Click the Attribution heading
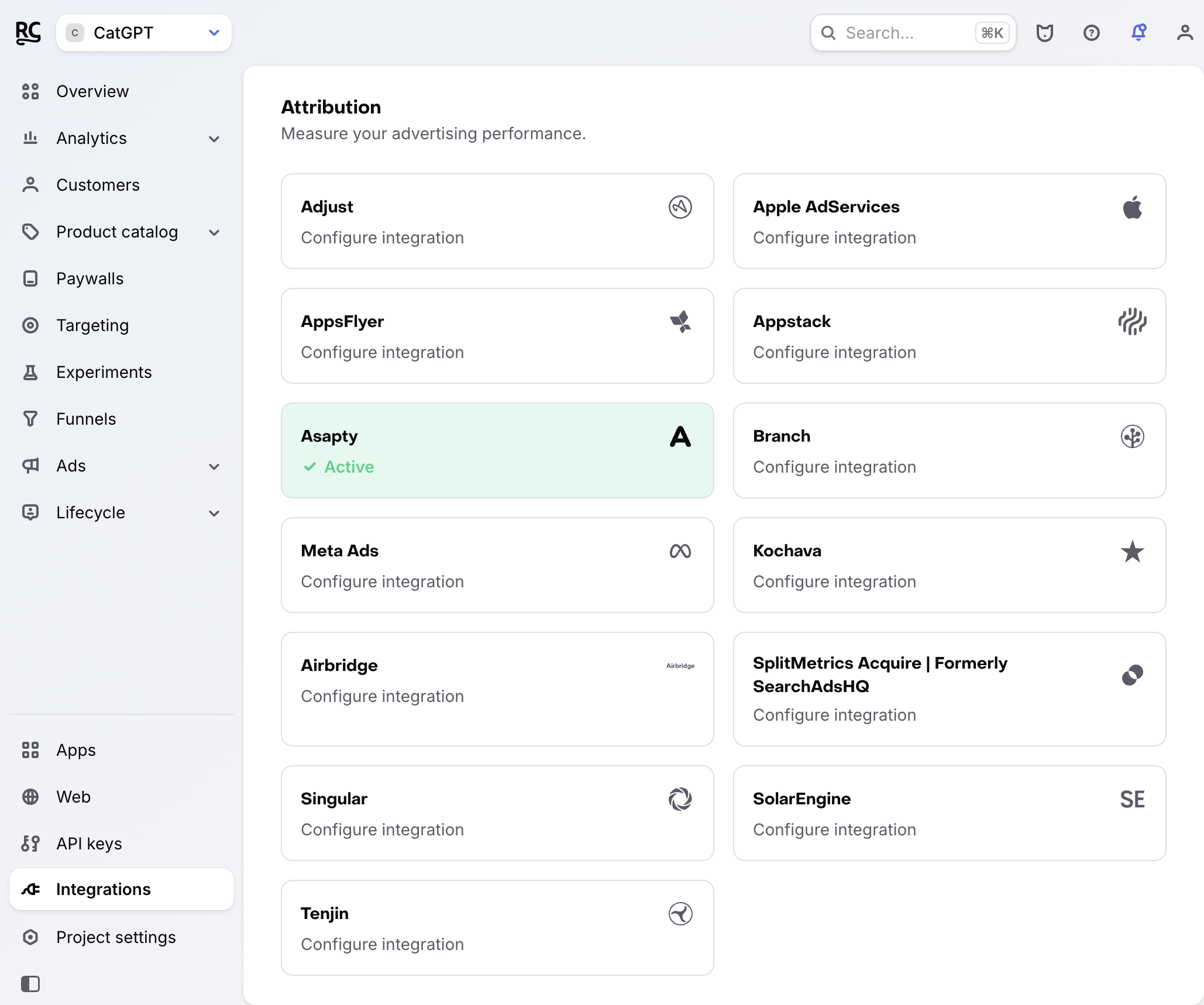Screen dimensions: 1204x1005 tap(331, 107)
